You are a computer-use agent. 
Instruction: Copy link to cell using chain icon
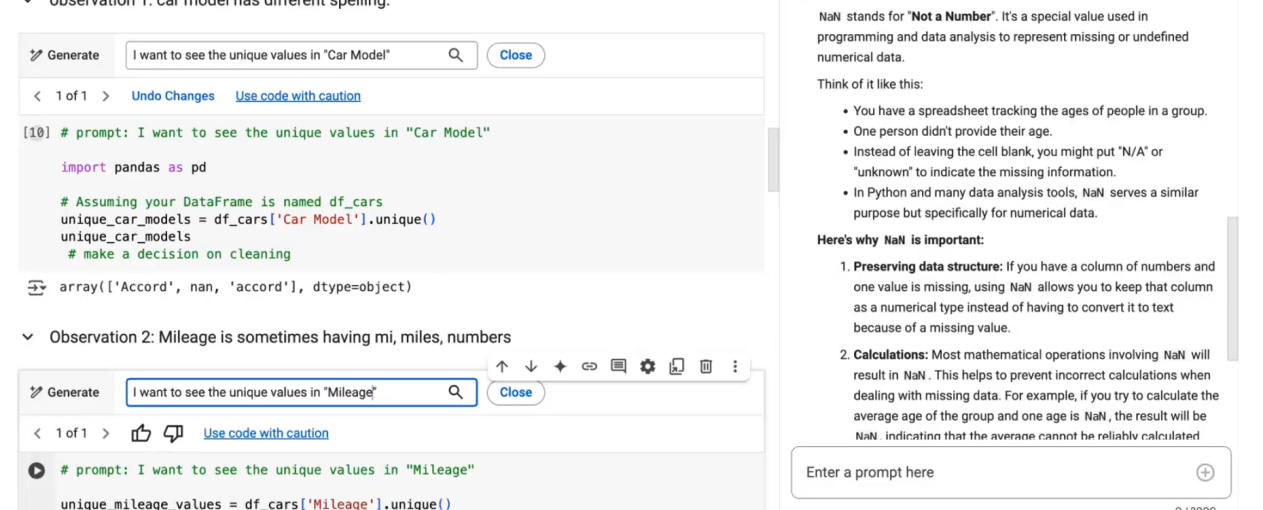pyautogui.click(x=589, y=367)
